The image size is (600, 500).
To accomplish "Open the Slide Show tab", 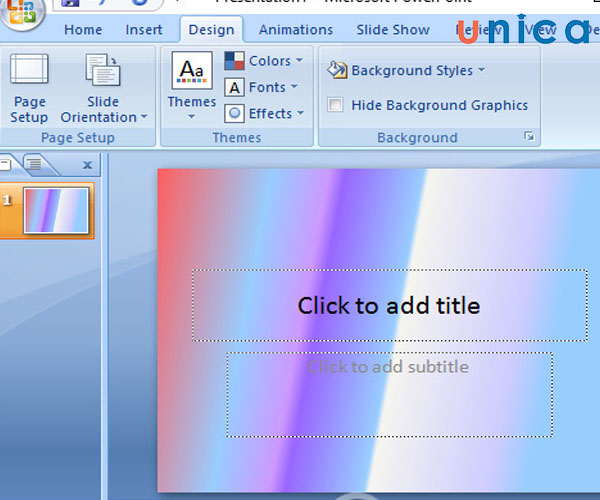I will 393,30.
